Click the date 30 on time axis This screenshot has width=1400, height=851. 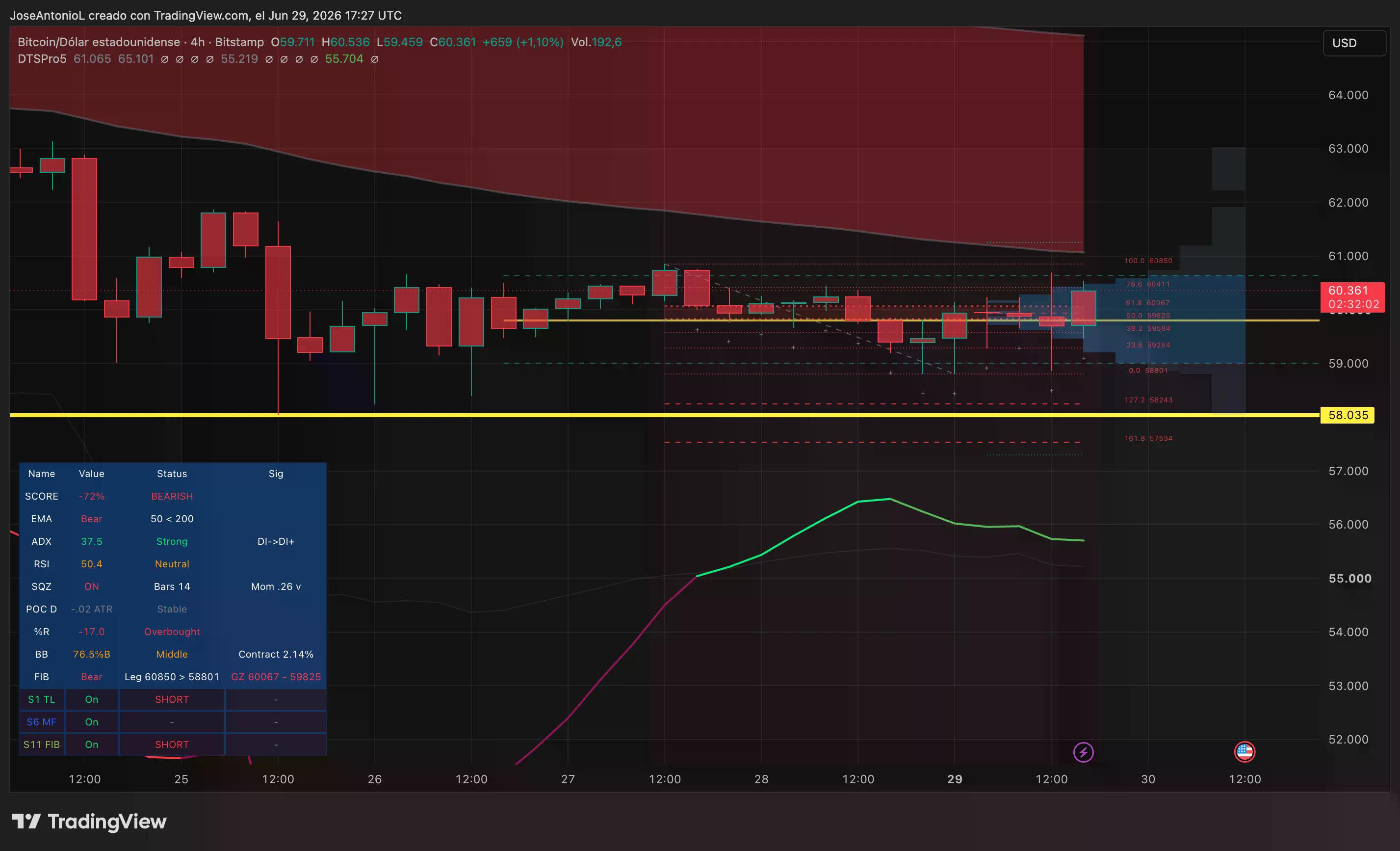[x=1148, y=779]
